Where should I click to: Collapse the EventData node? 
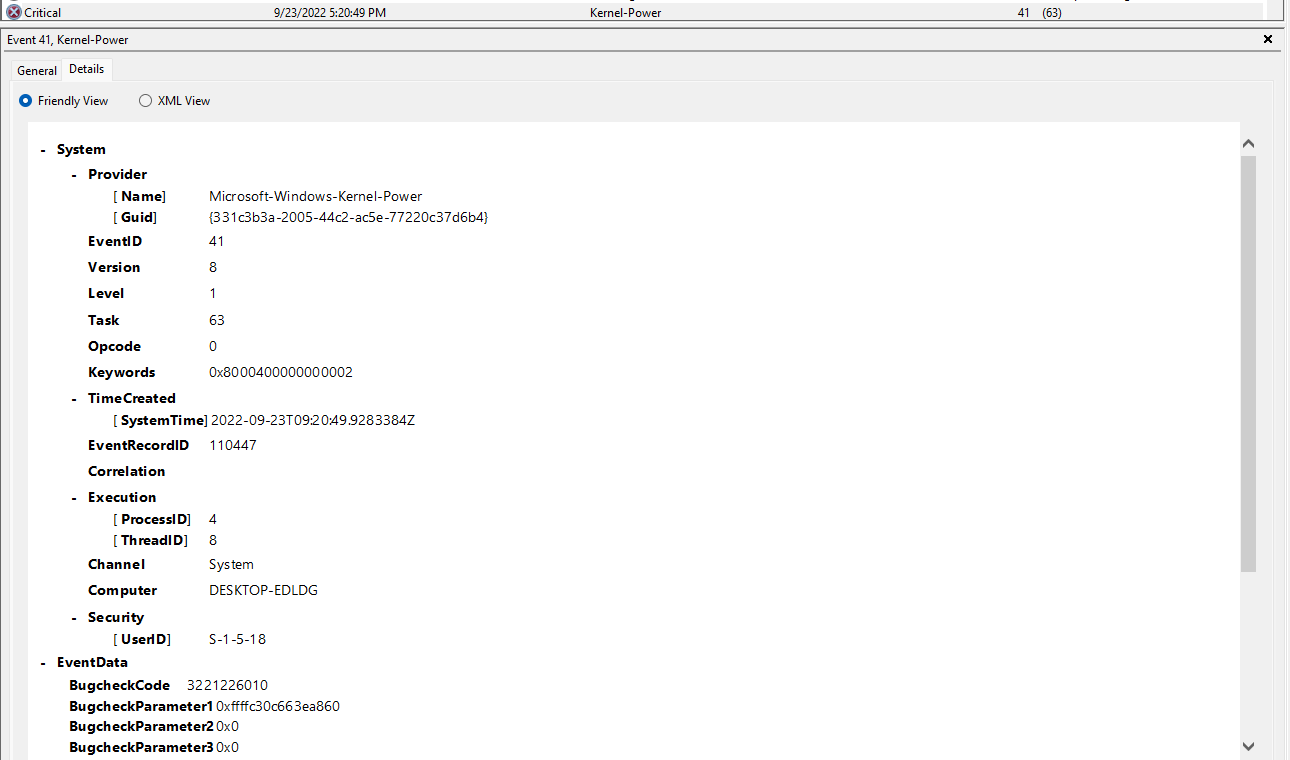43,663
